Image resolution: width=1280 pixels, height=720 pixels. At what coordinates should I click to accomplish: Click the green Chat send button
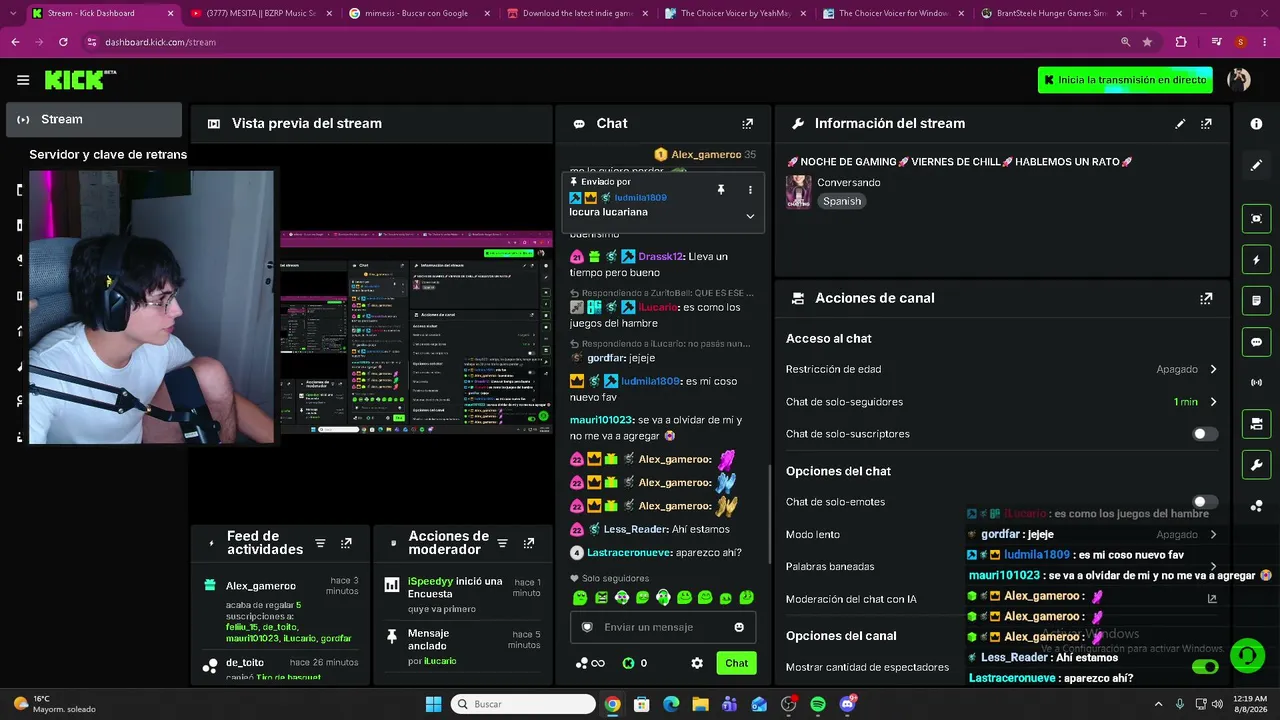pyautogui.click(x=736, y=663)
